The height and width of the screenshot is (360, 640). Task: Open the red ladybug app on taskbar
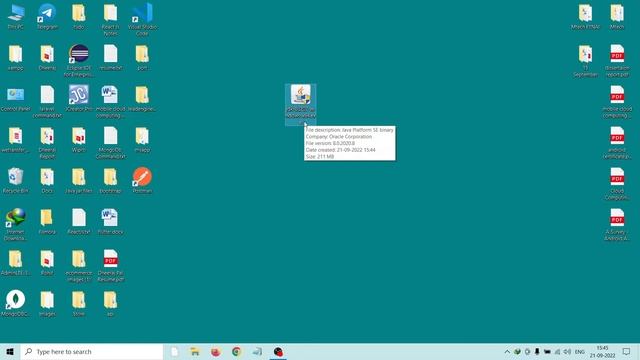point(278,351)
